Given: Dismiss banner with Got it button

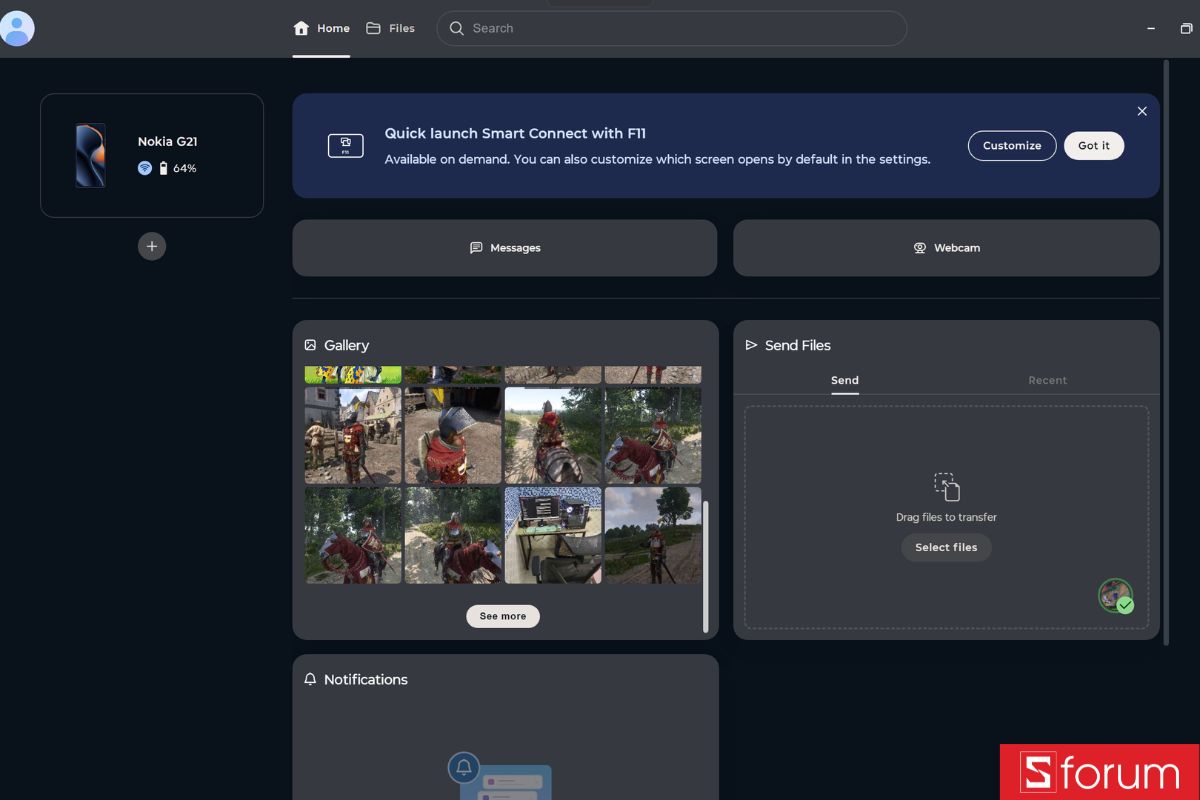Looking at the screenshot, I should (1094, 146).
